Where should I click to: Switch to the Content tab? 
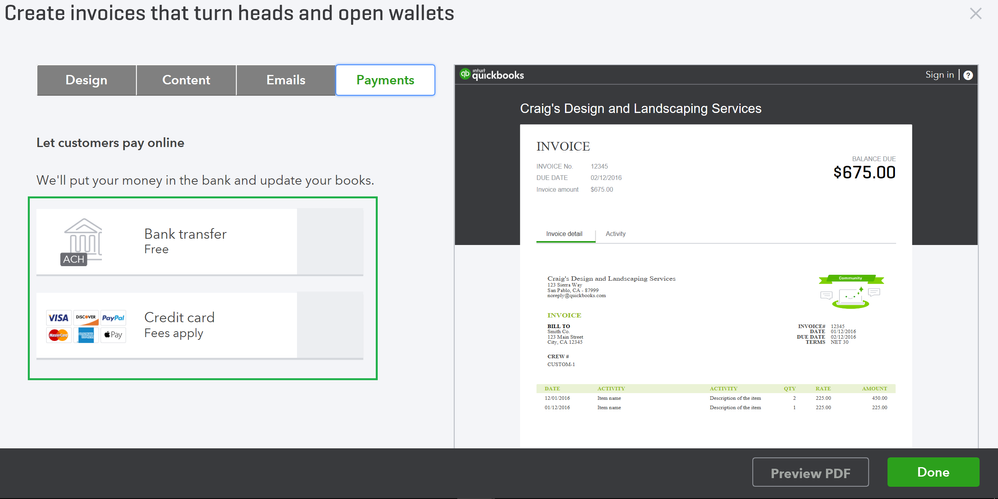[186, 80]
